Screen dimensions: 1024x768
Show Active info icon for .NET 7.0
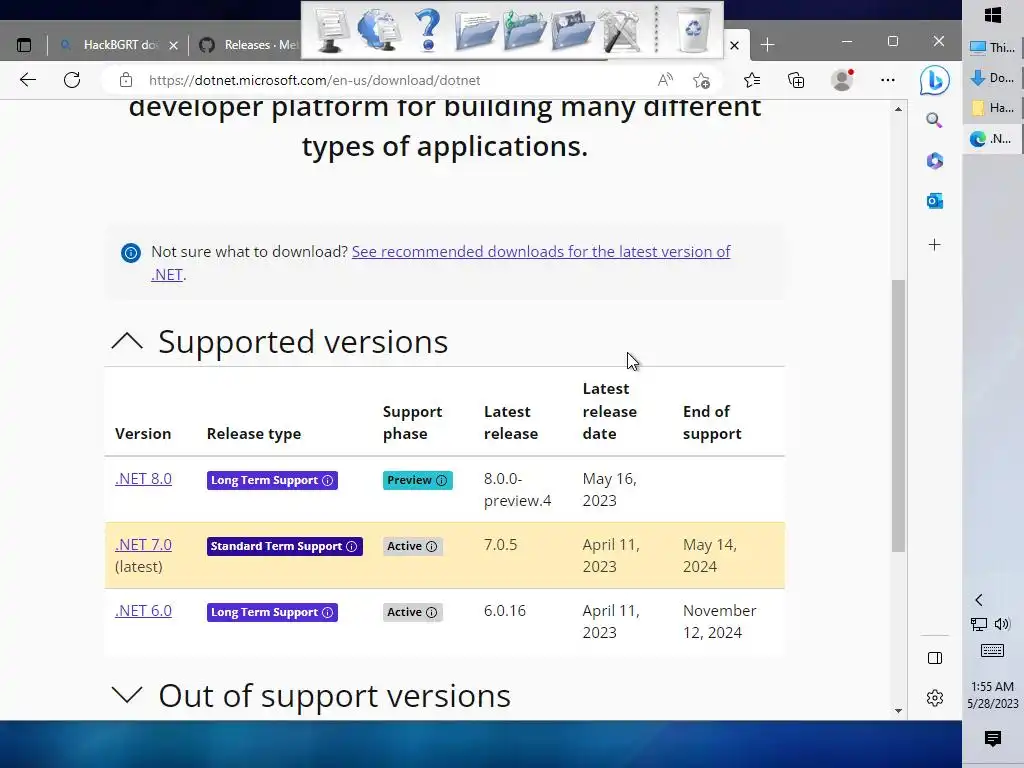(432, 547)
